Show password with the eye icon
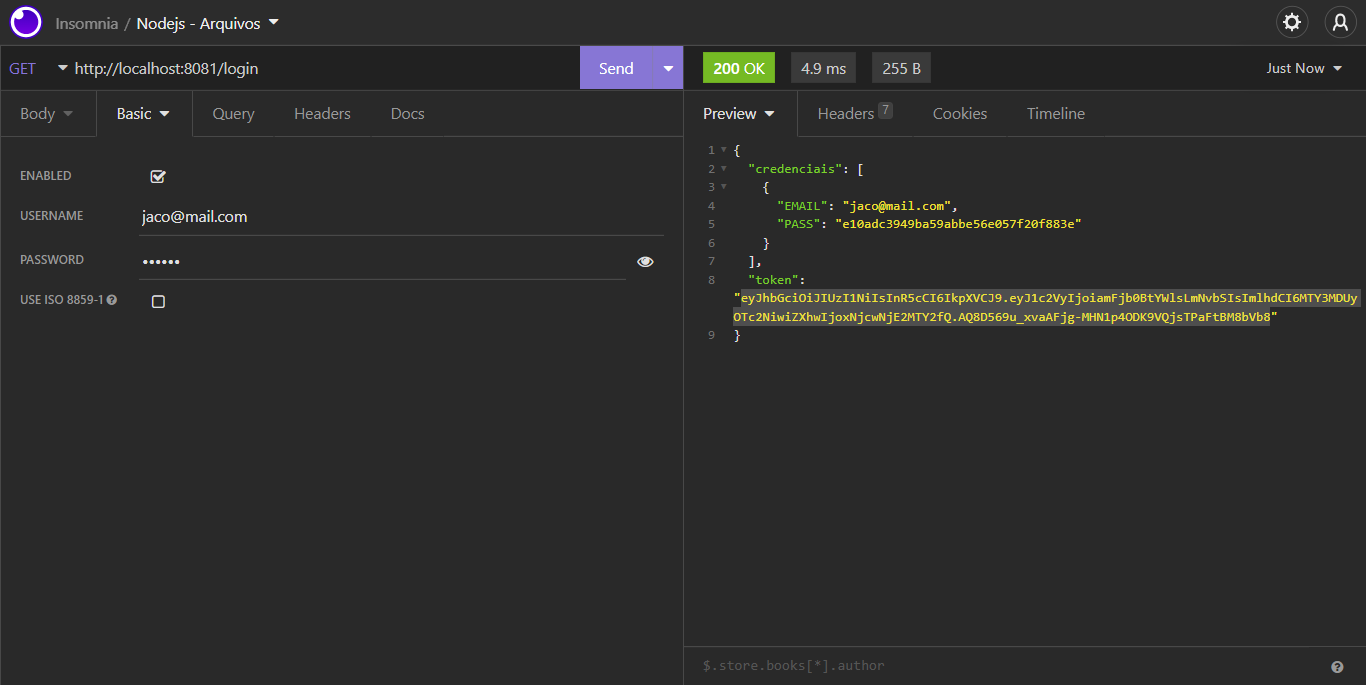This screenshot has width=1366, height=685. [645, 261]
